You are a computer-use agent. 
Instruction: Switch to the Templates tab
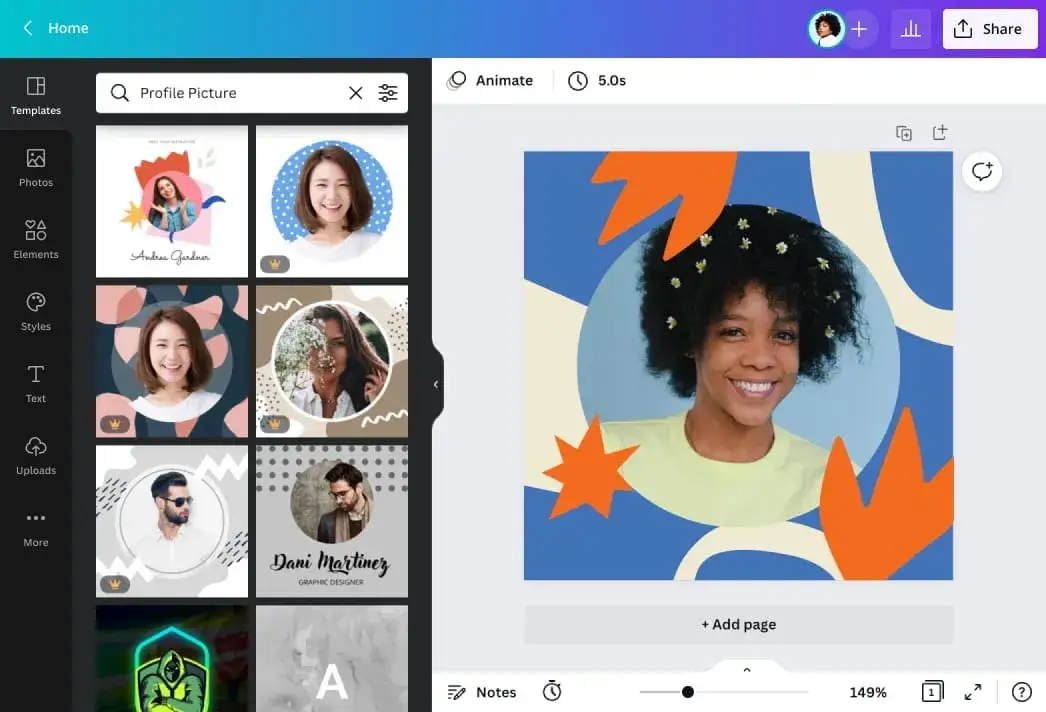(x=36, y=95)
